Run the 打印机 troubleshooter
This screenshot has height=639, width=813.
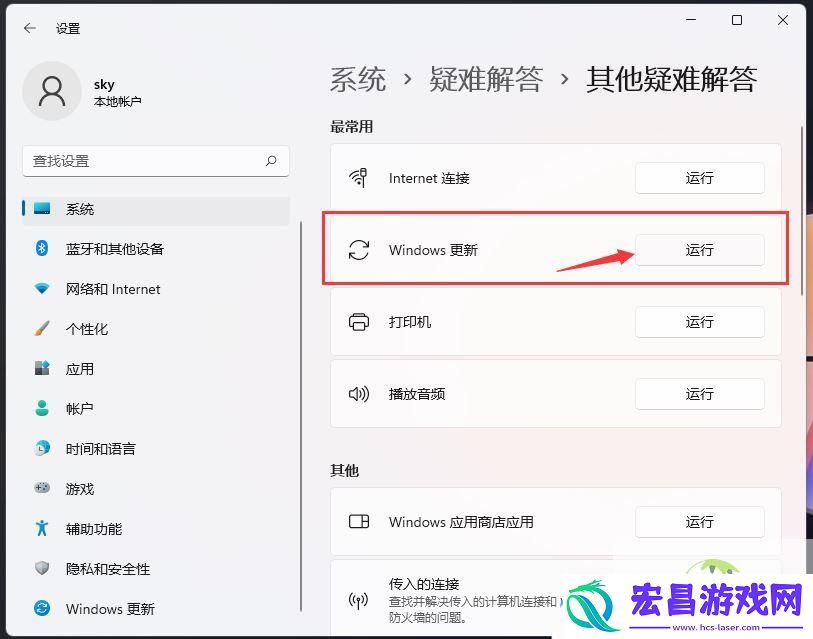(699, 322)
